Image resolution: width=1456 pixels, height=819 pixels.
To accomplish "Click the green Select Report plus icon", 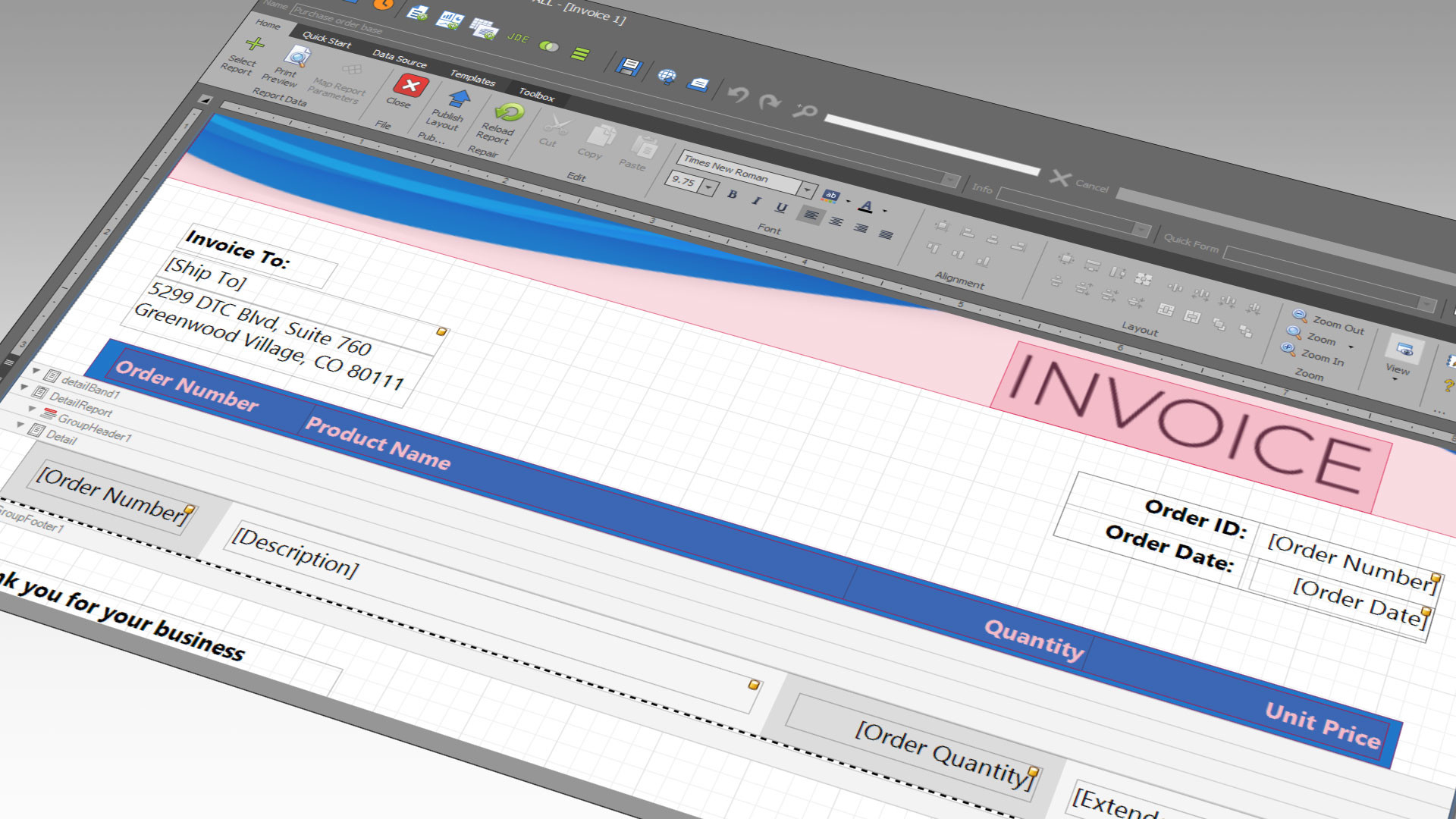I will click(x=255, y=44).
